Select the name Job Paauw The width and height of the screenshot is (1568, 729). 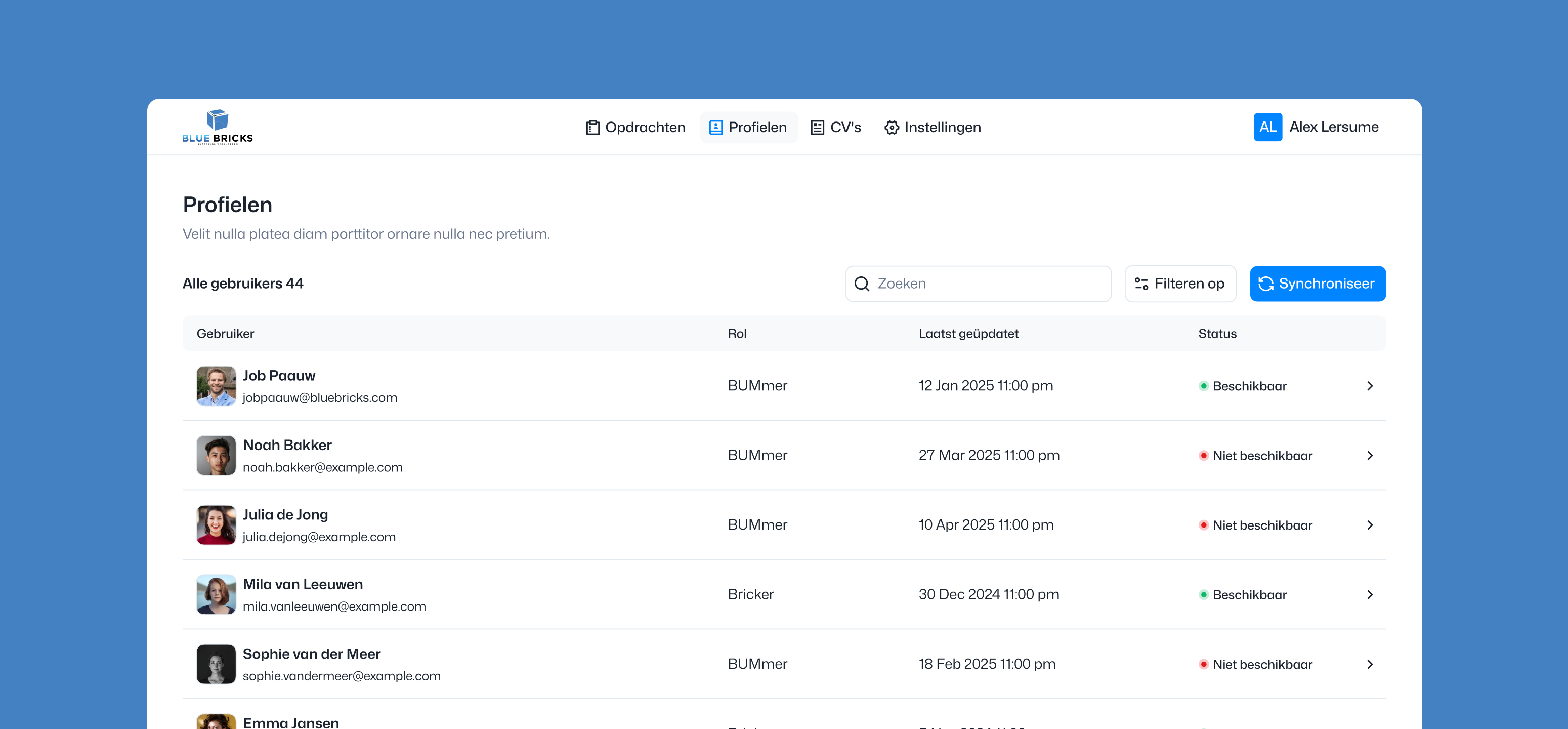point(279,375)
